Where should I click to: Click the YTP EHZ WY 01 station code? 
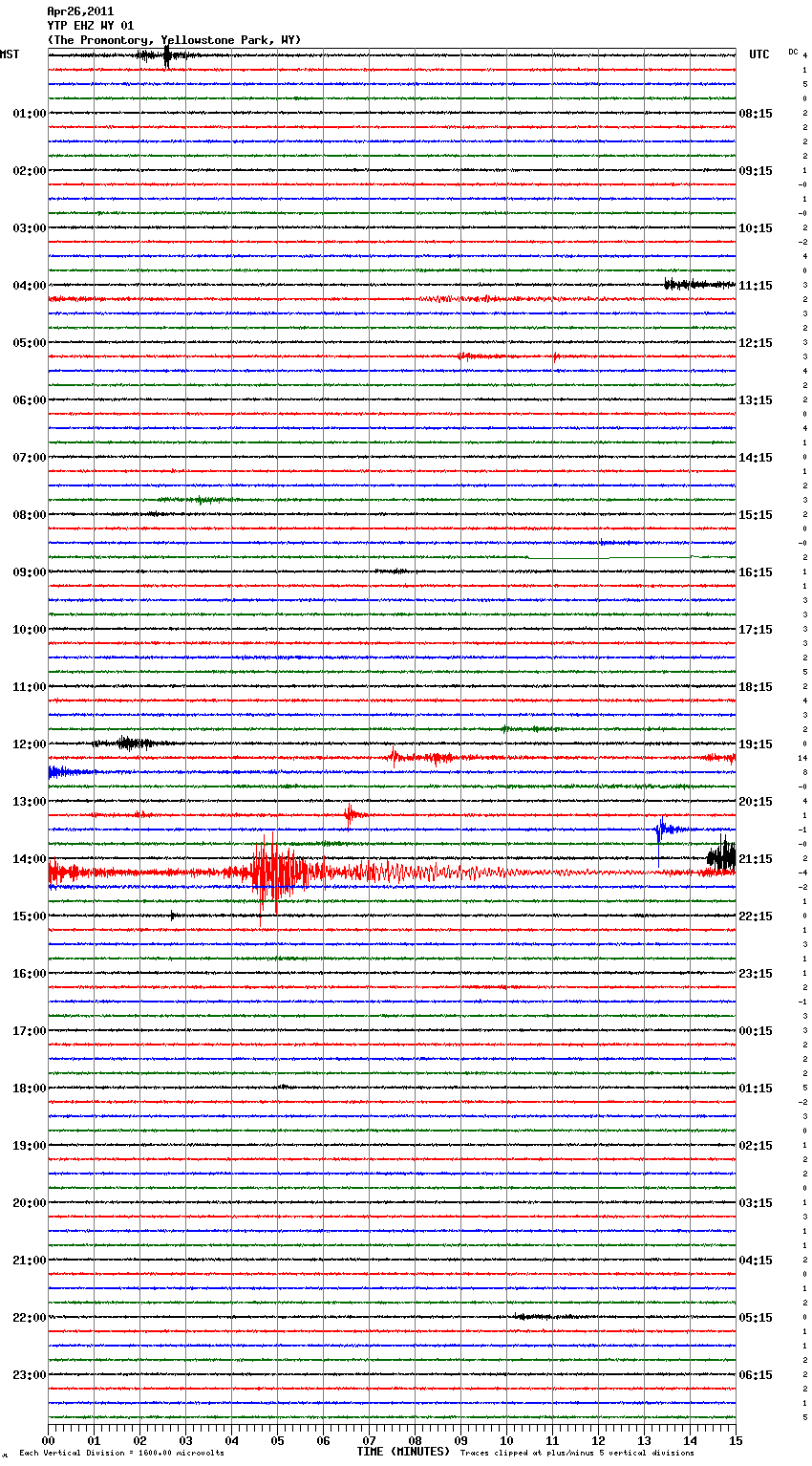point(91,26)
